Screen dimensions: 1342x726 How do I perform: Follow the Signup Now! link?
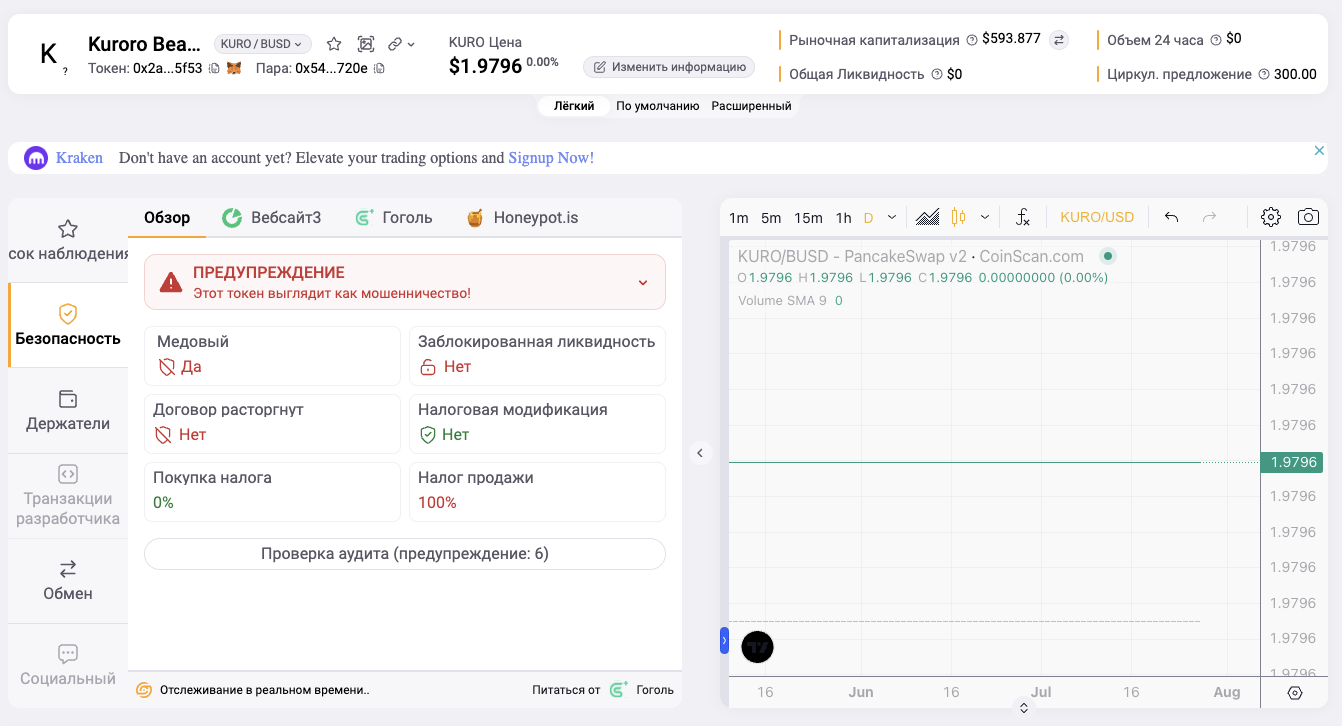pyautogui.click(x=551, y=158)
